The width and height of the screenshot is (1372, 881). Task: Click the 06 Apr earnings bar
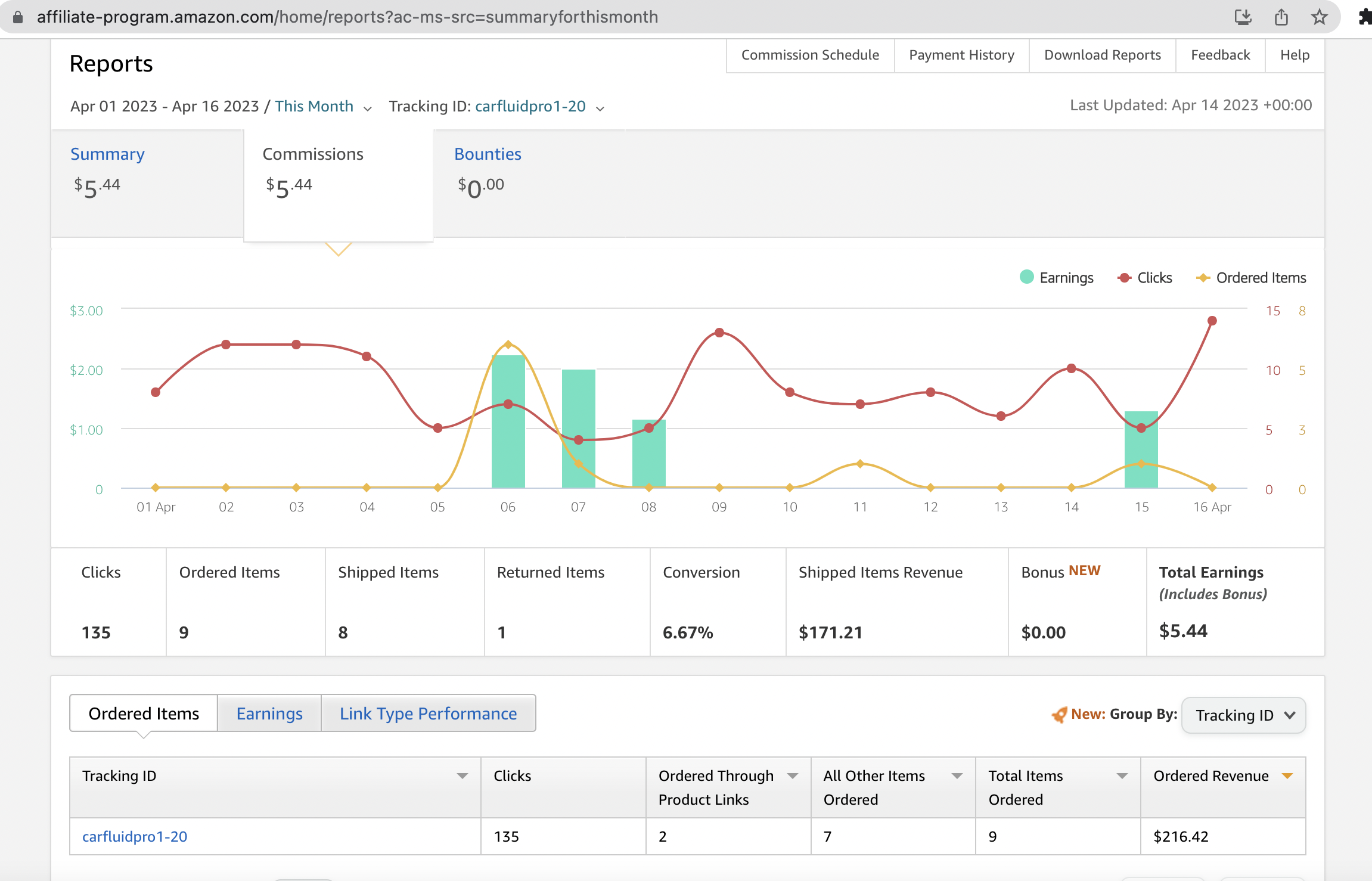tap(508, 421)
